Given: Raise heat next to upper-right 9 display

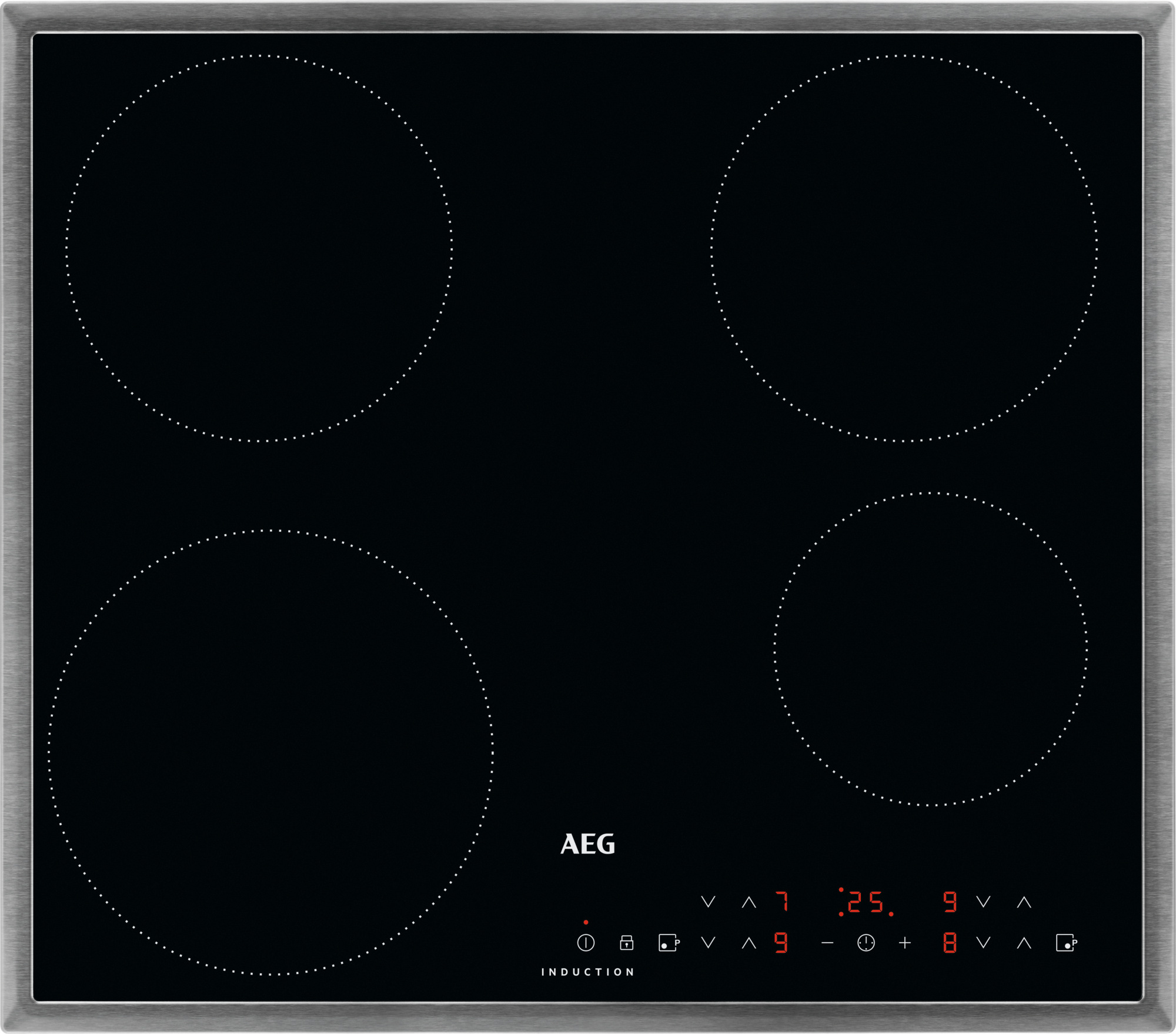Looking at the screenshot, I should 1024,902.
